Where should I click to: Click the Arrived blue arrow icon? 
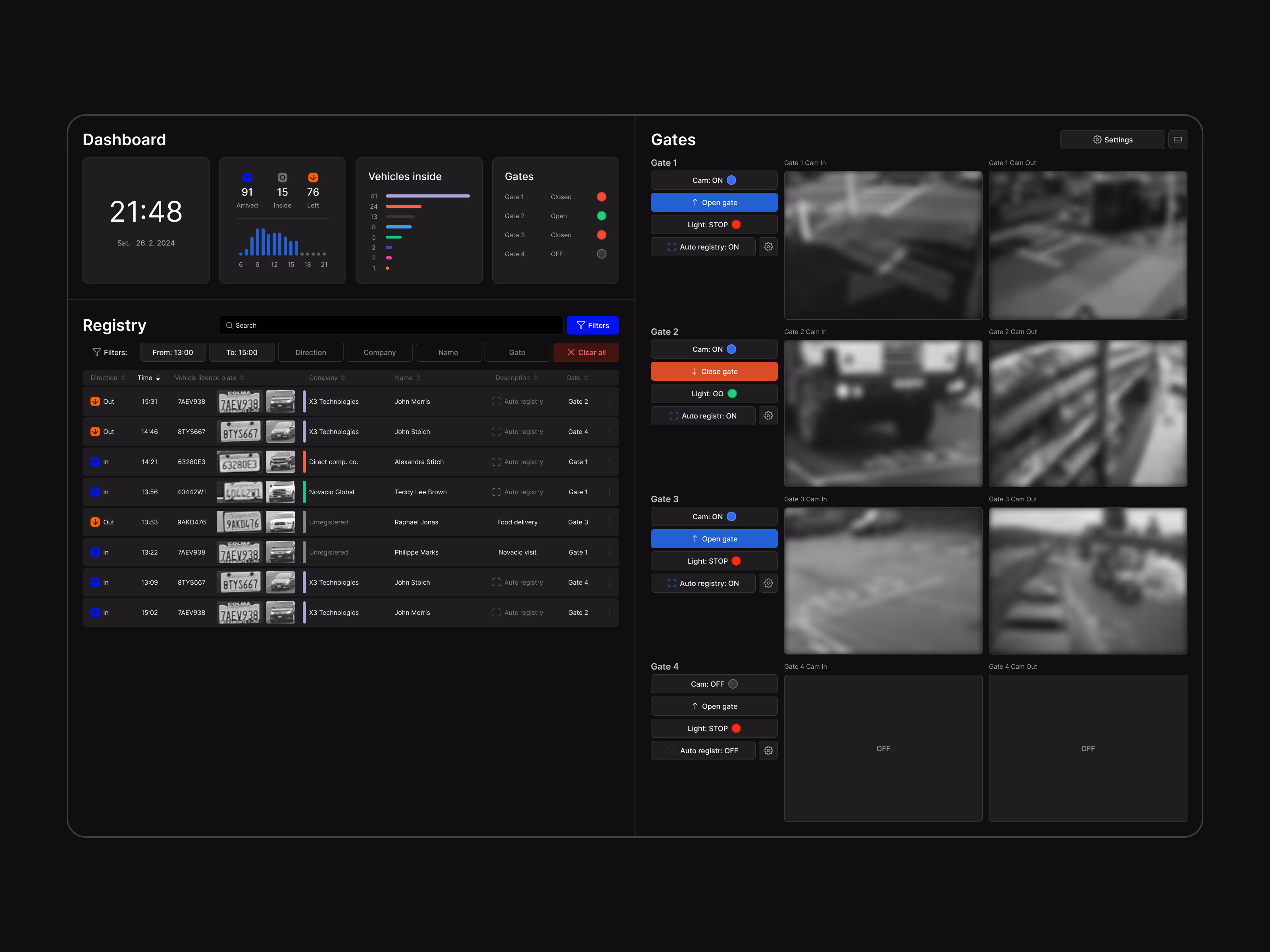click(247, 177)
